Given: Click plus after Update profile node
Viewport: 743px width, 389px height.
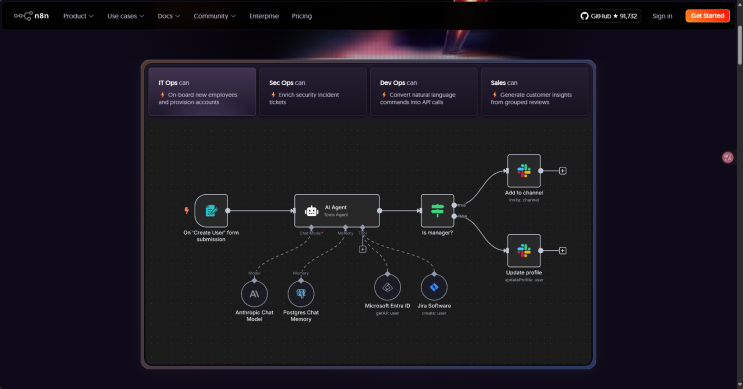Looking at the screenshot, I should coord(562,251).
